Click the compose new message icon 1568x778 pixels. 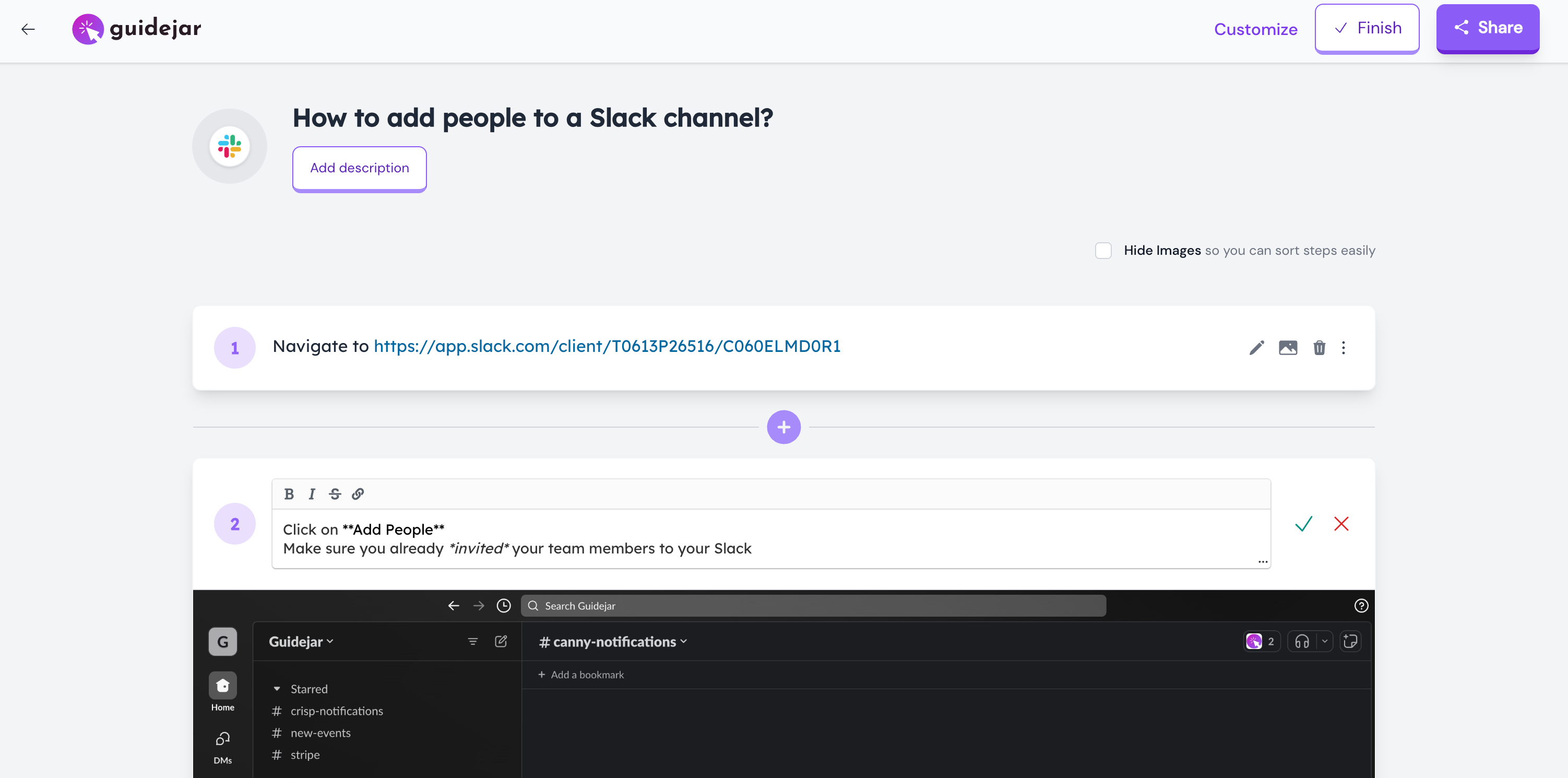[x=501, y=642]
